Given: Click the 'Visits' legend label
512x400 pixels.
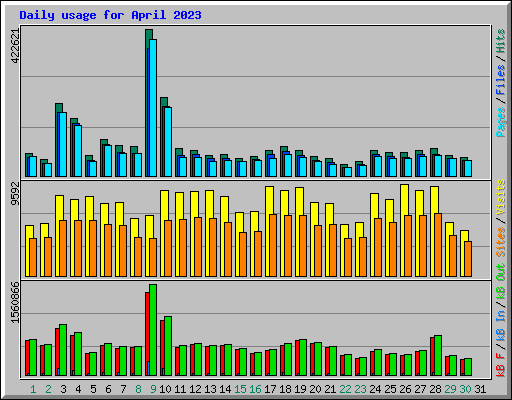Looking at the screenshot, I should (x=500, y=198).
